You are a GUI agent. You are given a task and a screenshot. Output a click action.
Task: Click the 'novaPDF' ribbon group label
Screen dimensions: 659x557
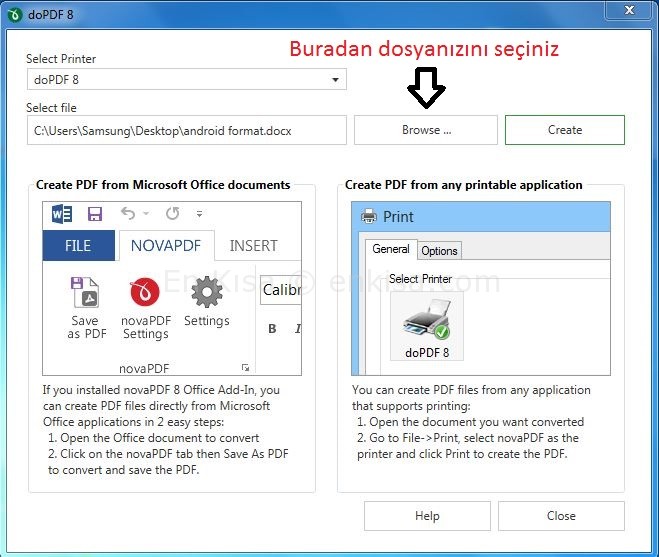(144, 369)
